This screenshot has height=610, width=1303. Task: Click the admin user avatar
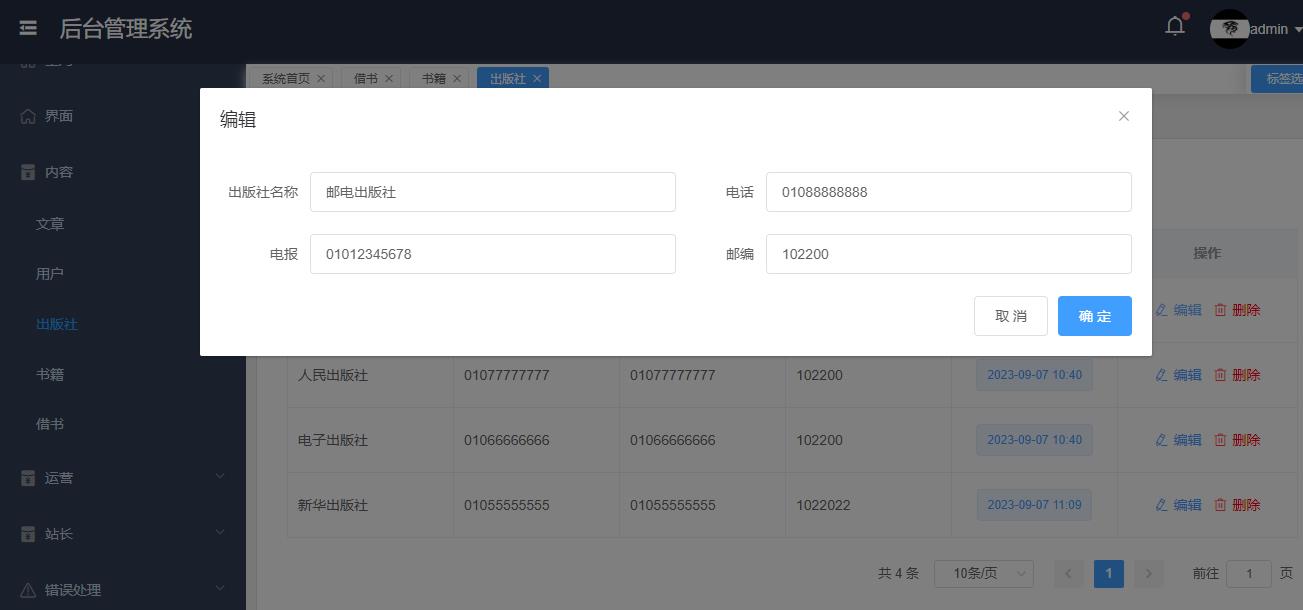click(x=1229, y=29)
